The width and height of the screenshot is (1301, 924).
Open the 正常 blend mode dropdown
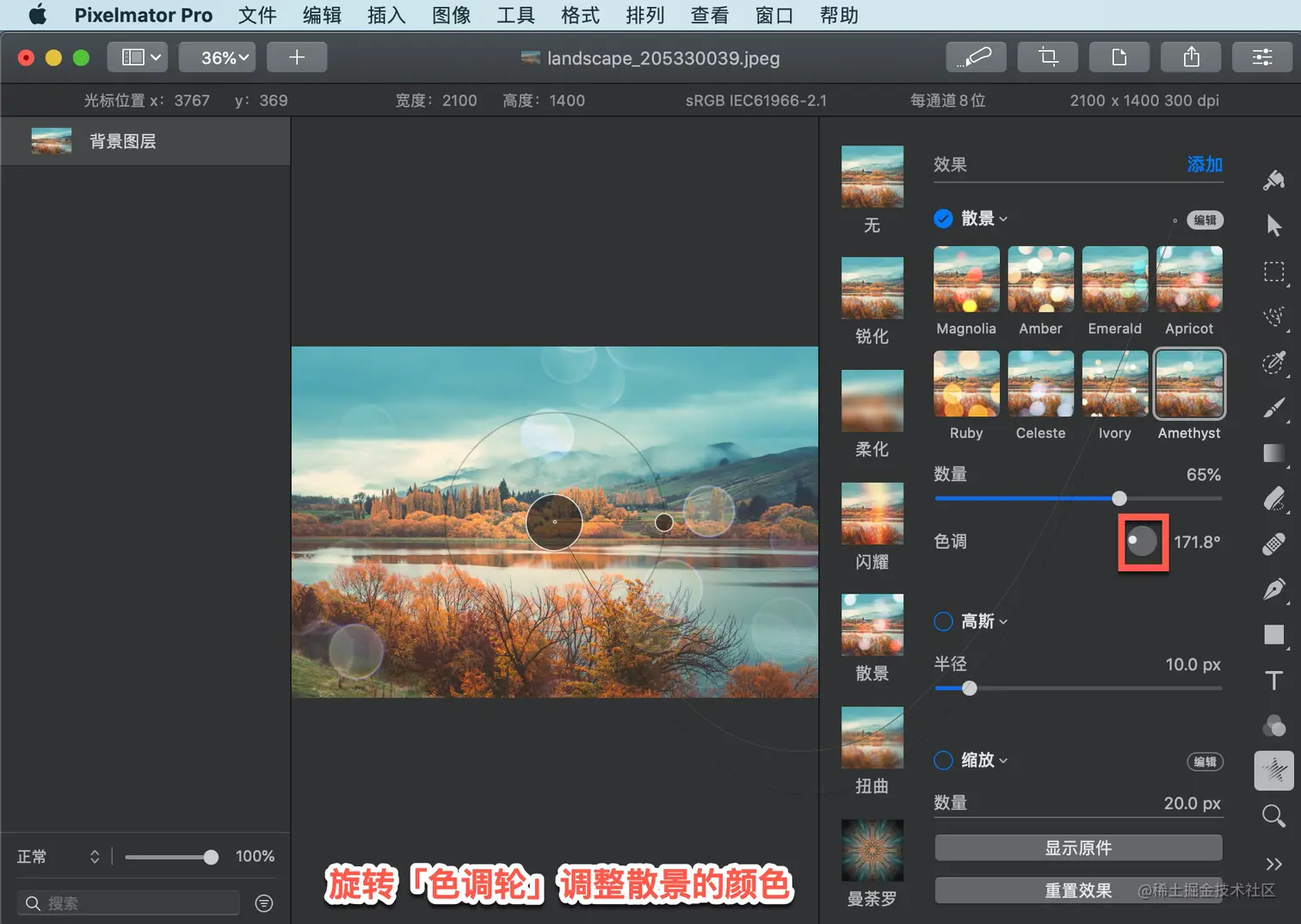coord(59,857)
